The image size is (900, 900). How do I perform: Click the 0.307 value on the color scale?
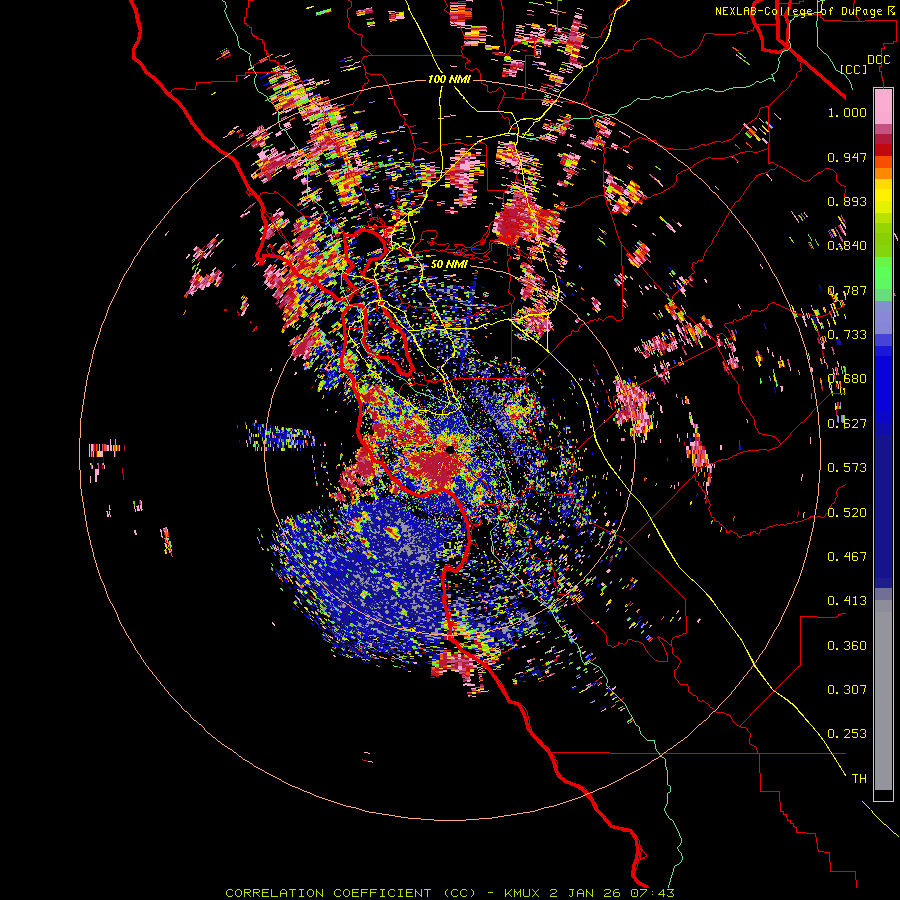tap(847, 690)
